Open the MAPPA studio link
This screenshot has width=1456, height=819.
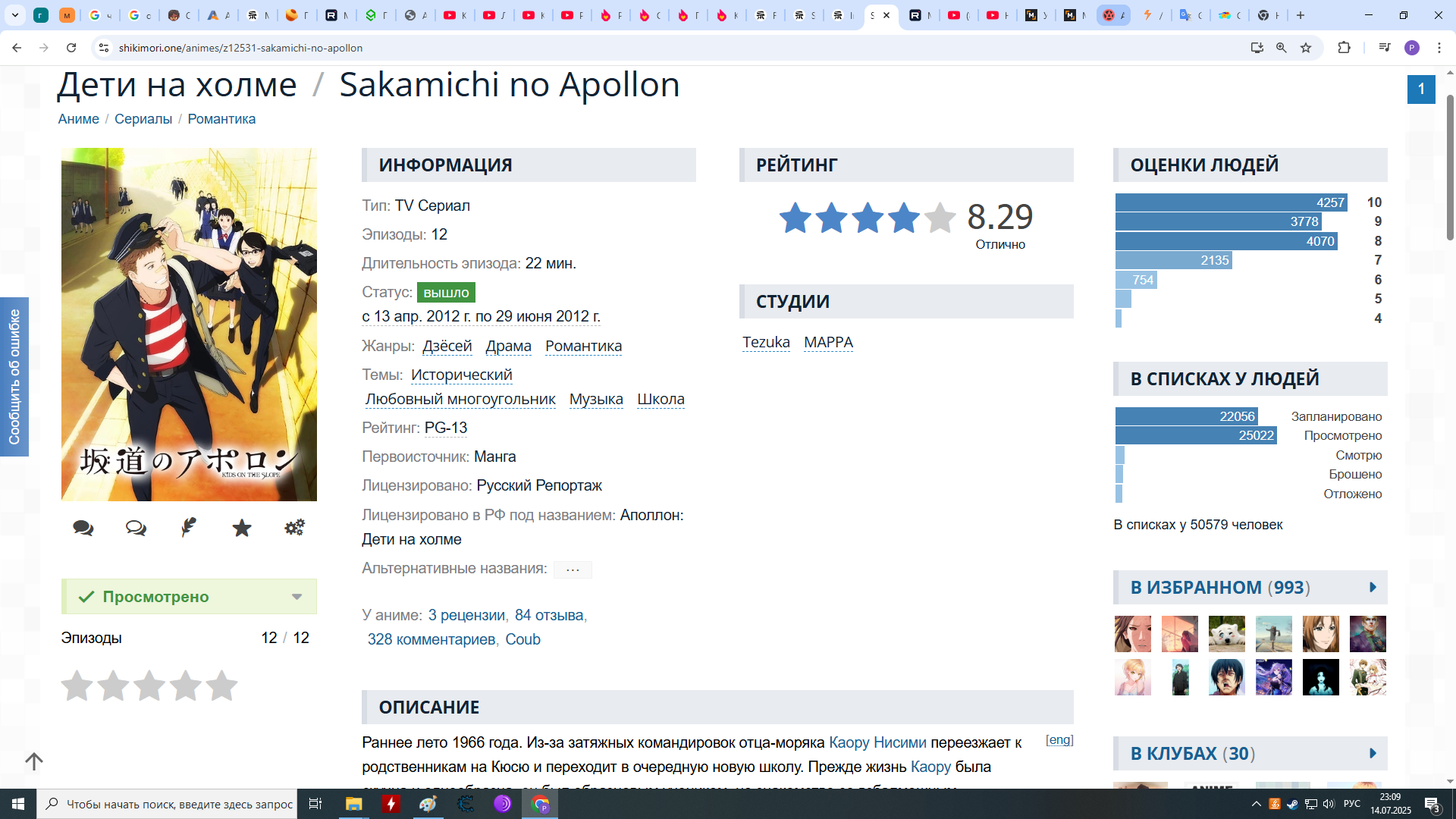tap(828, 343)
